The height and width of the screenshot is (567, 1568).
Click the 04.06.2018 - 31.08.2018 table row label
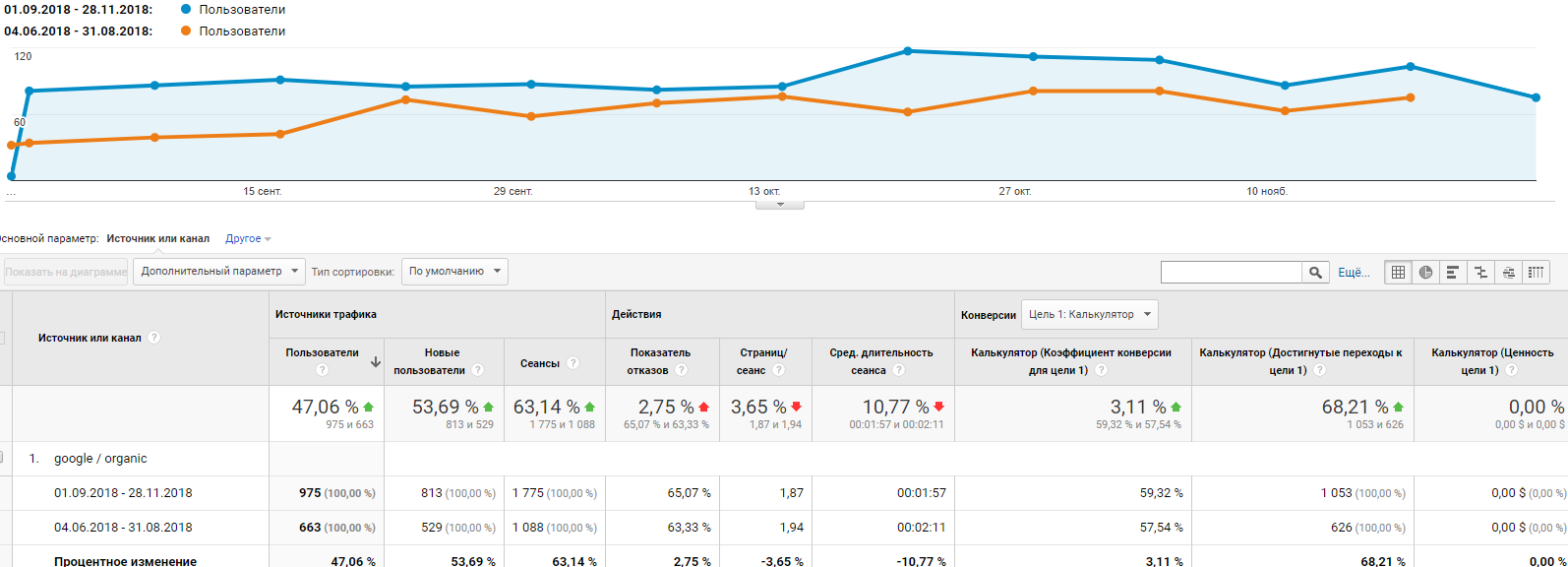123,528
